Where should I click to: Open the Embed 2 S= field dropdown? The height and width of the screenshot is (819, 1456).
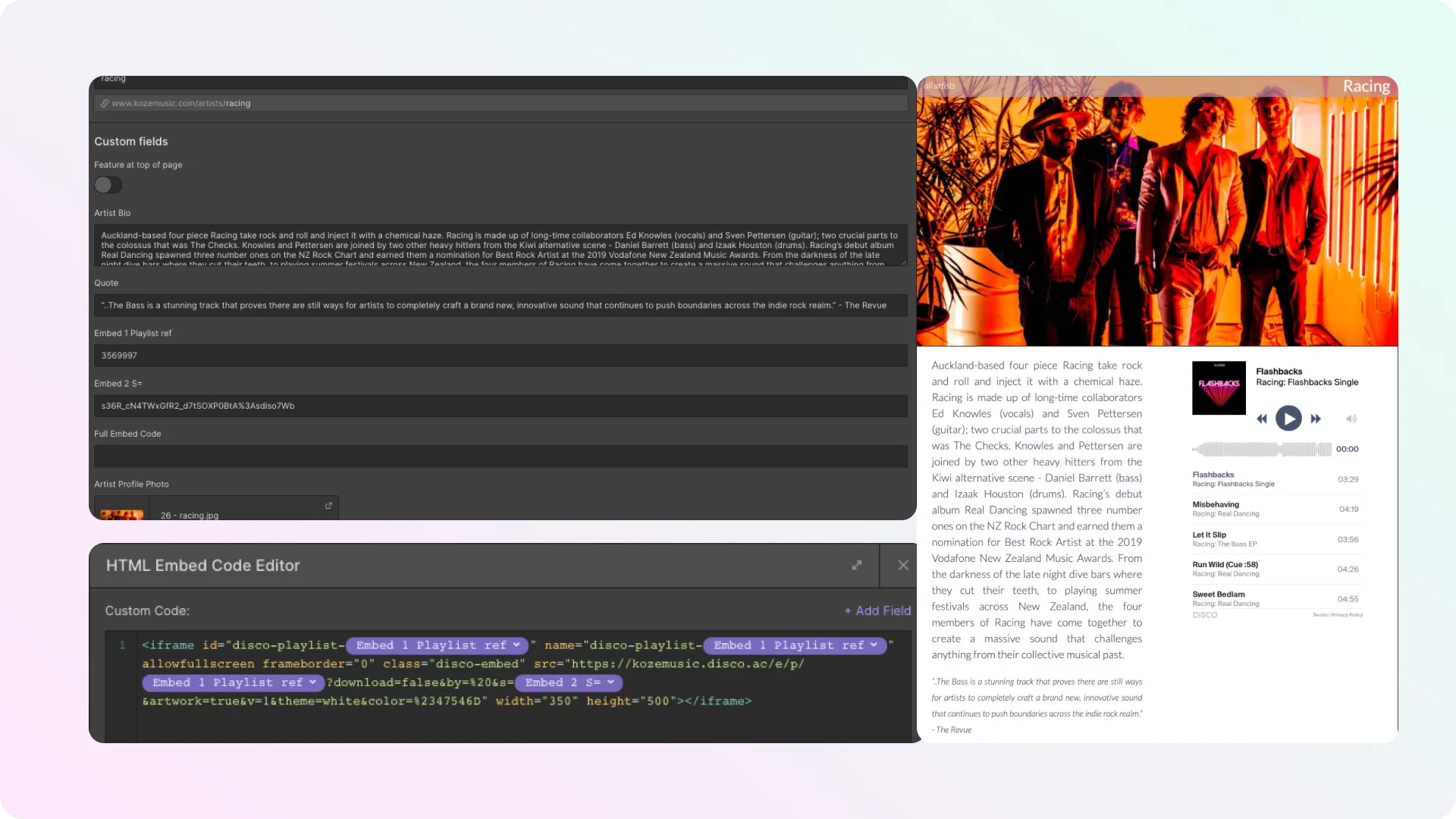610,682
